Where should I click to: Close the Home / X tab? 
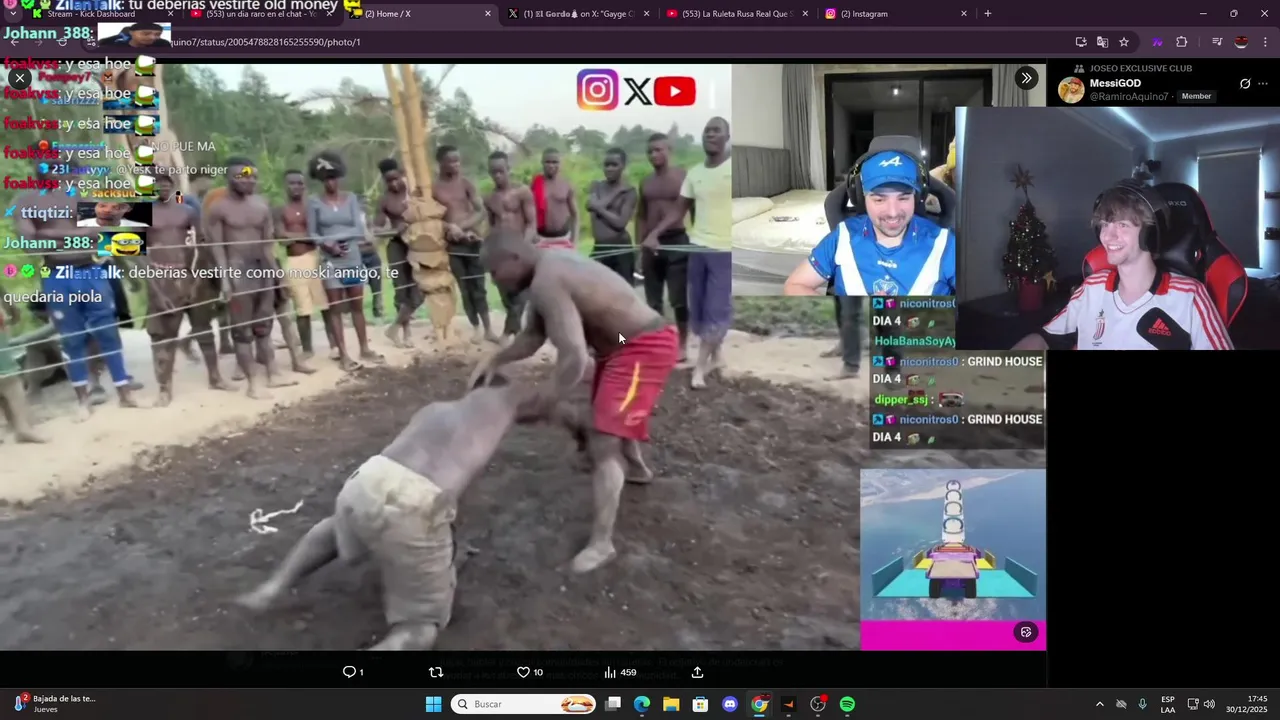(488, 14)
